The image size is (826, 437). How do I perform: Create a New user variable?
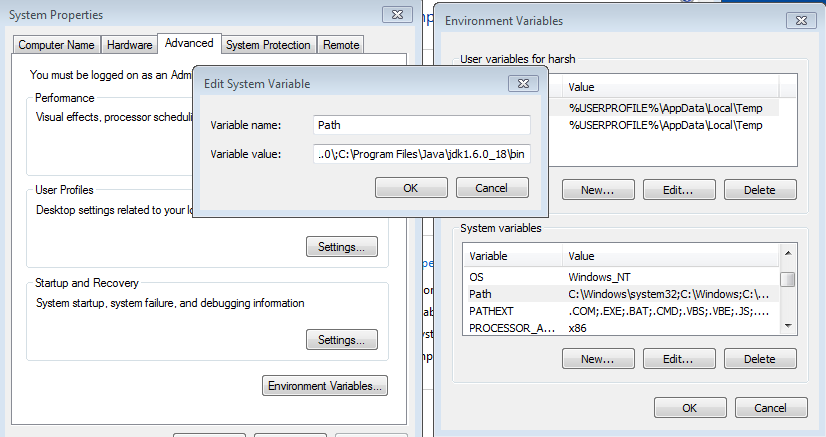tap(598, 190)
